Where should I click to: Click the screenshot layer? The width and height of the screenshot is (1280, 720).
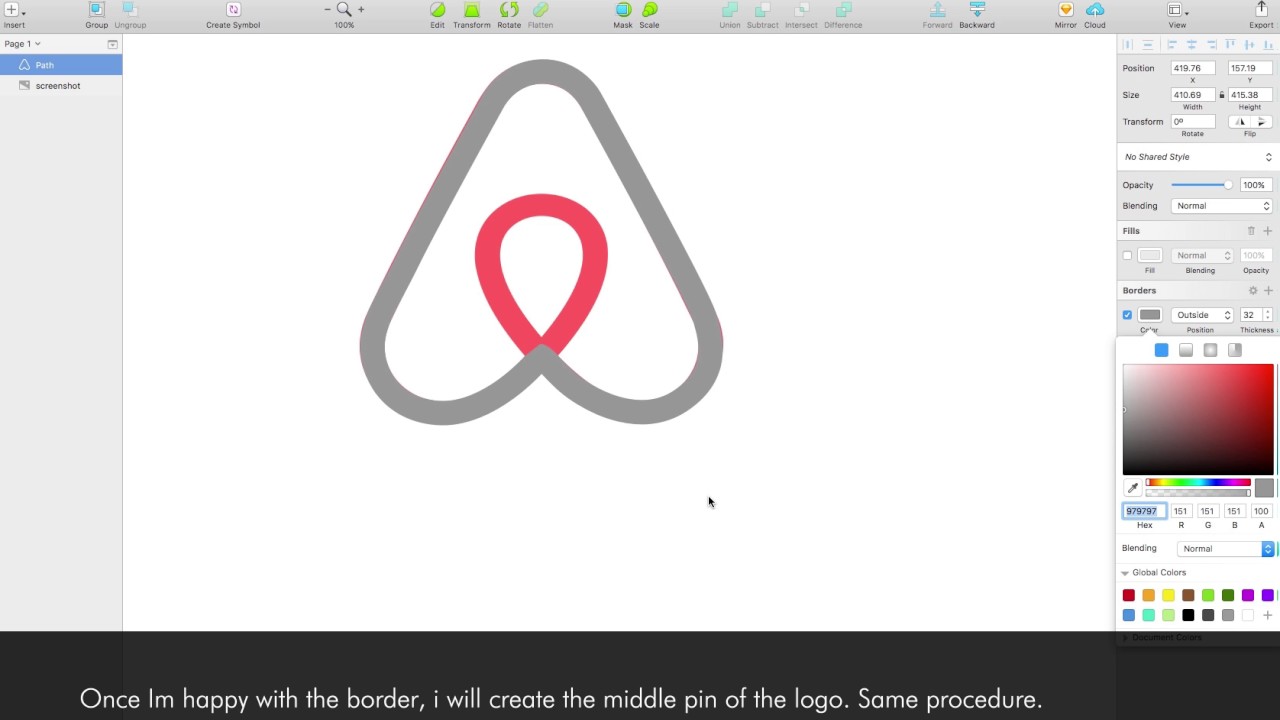click(57, 85)
